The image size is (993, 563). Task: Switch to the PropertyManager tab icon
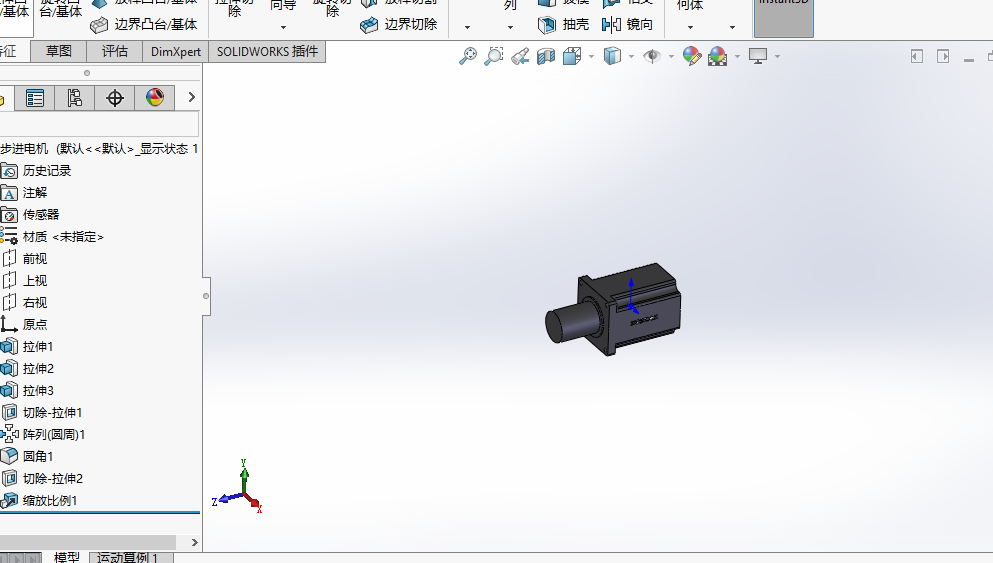click(x=34, y=98)
